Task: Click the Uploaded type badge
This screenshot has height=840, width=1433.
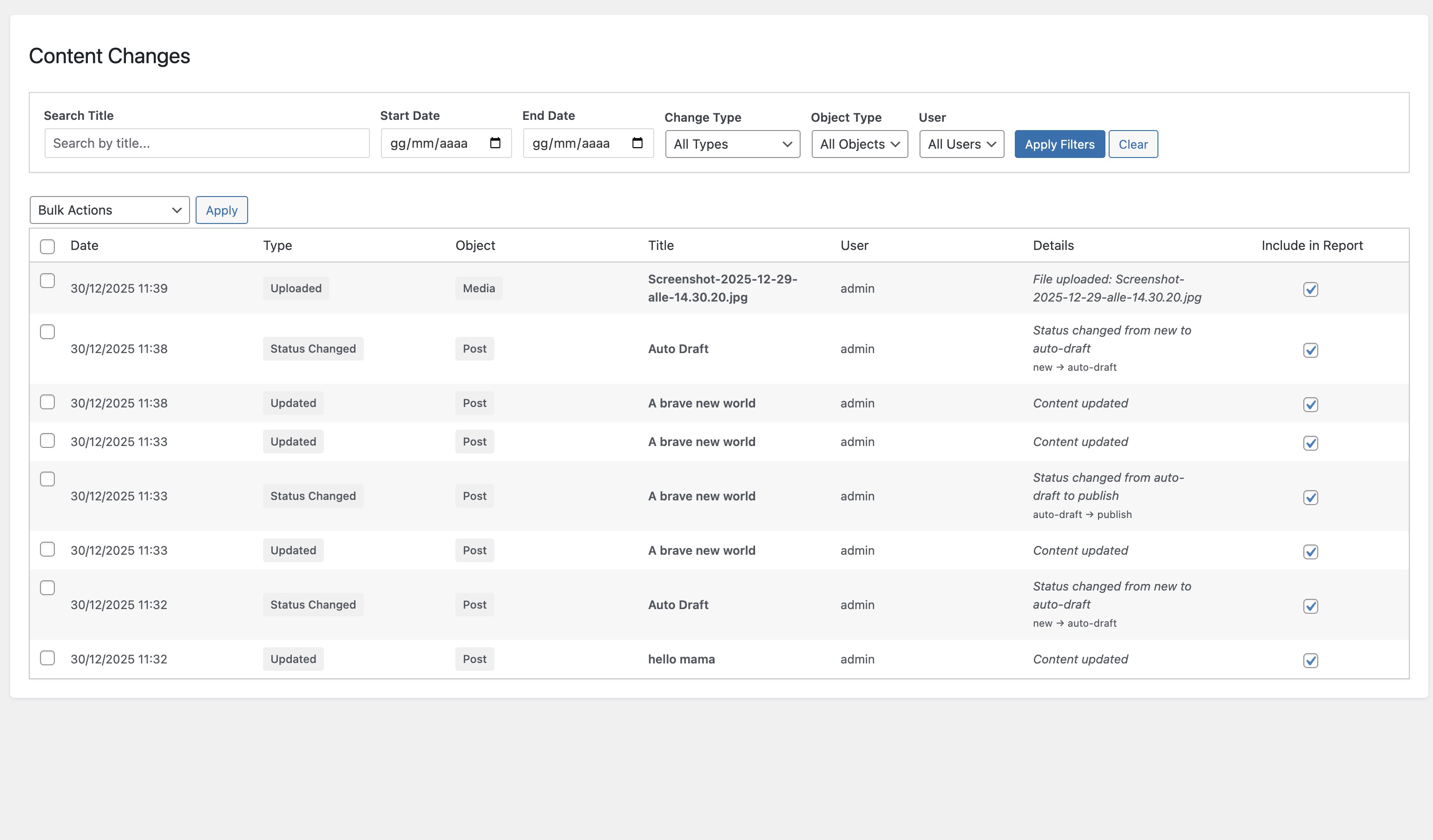Action: 295,289
